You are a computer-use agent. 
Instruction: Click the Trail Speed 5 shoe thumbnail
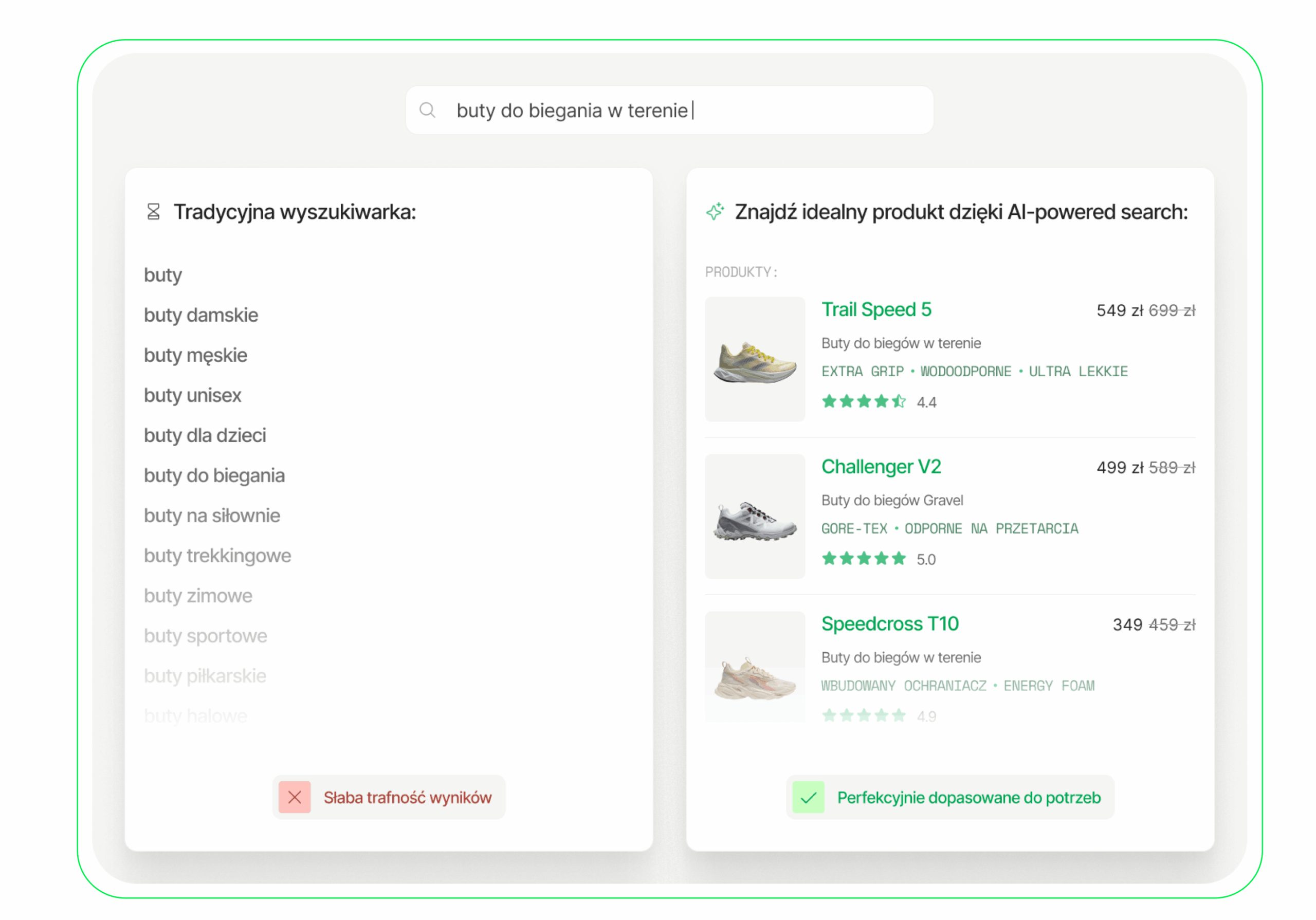click(755, 355)
